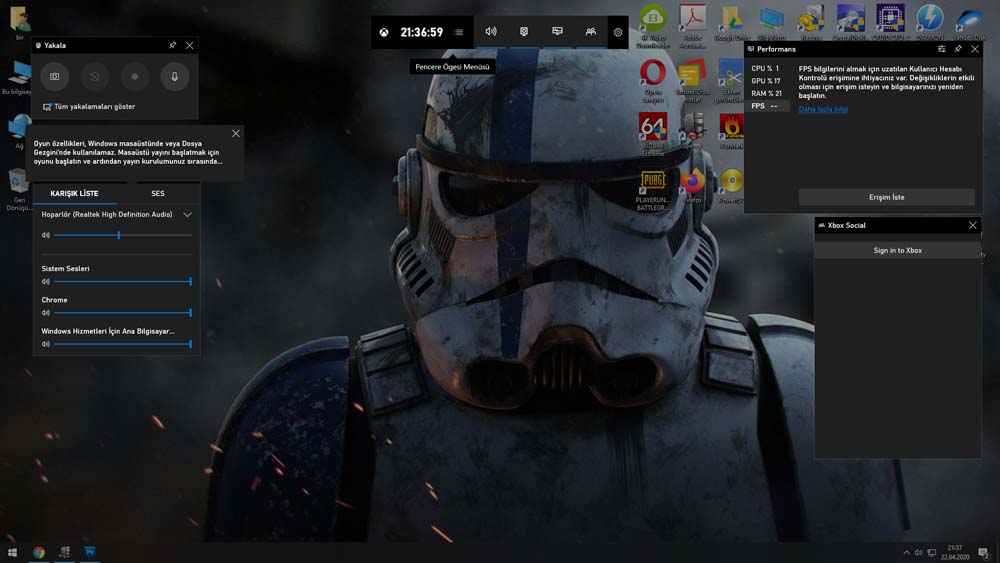1000x563 pixels.
Task: Mute the Chrome audio speaker icon
Action: coord(46,313)
